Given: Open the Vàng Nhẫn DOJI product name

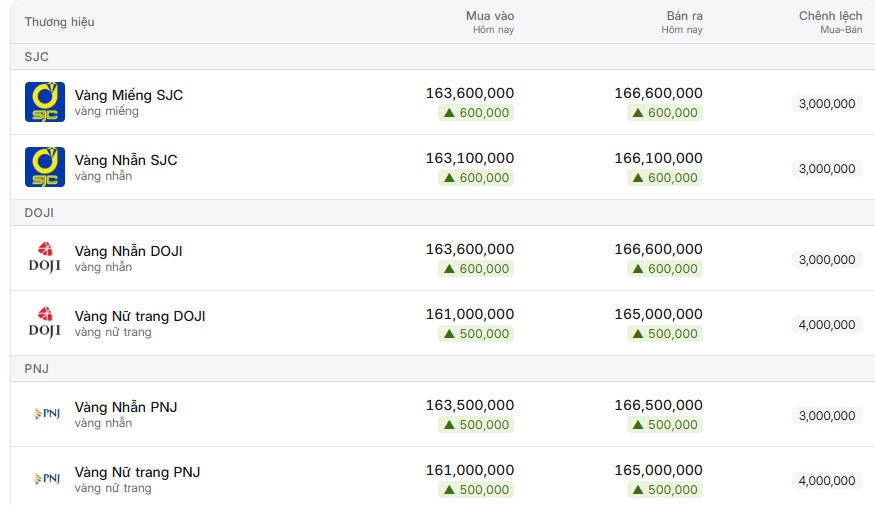Looking at the screenshot, I should (128, 251).
